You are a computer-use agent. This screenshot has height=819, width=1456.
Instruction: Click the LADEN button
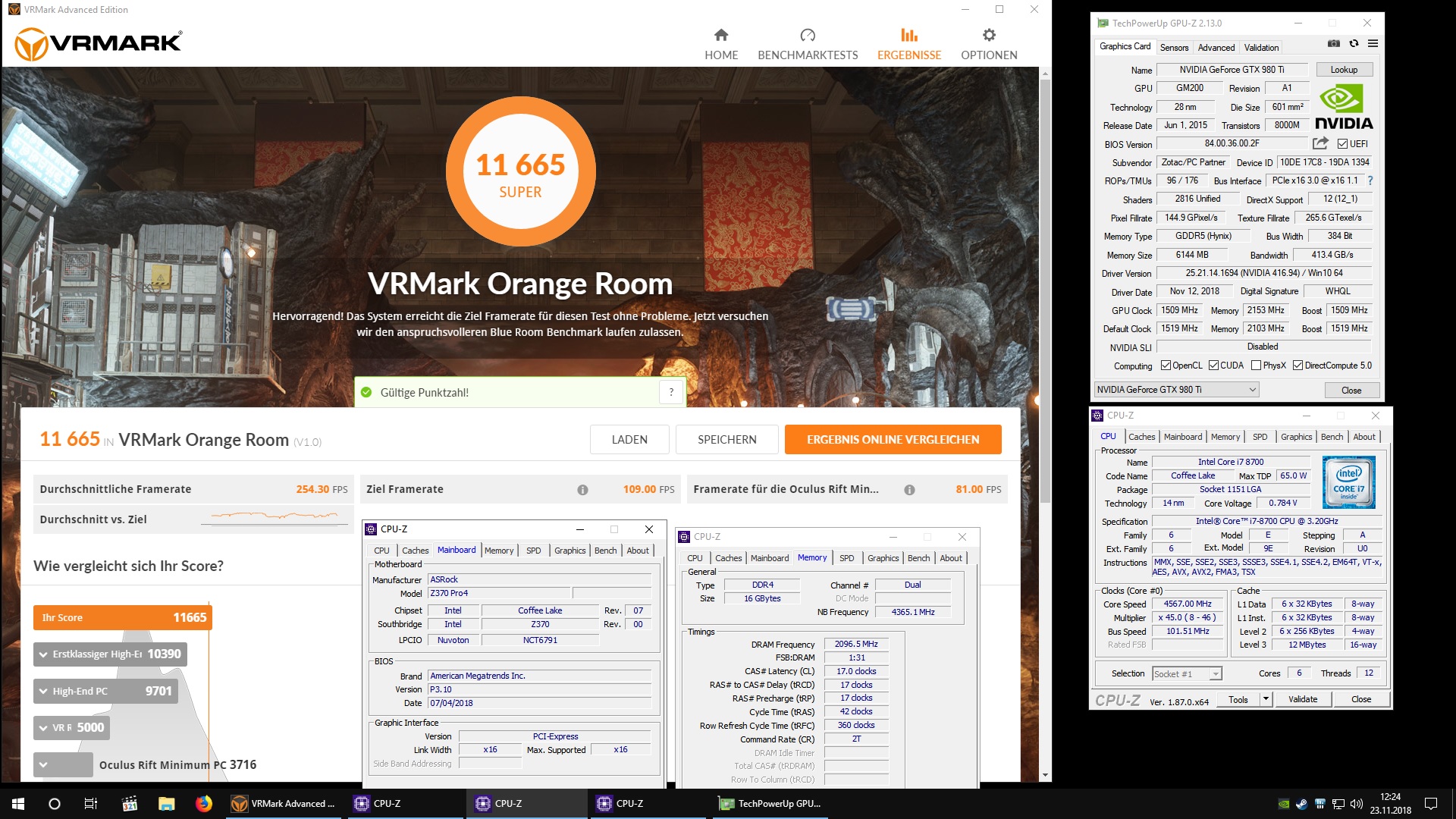(629, 440)
